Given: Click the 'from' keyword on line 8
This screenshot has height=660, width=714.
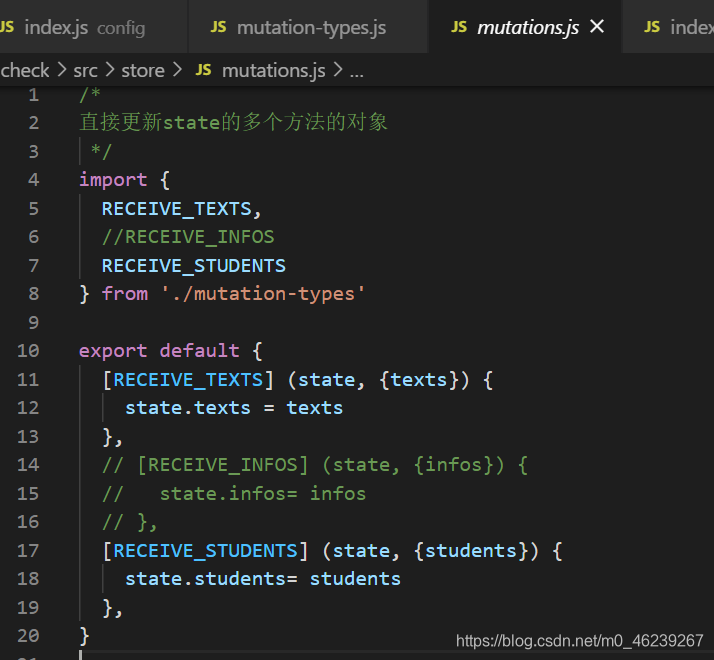Looking at the screenshot, I should [x=125, y=294].
